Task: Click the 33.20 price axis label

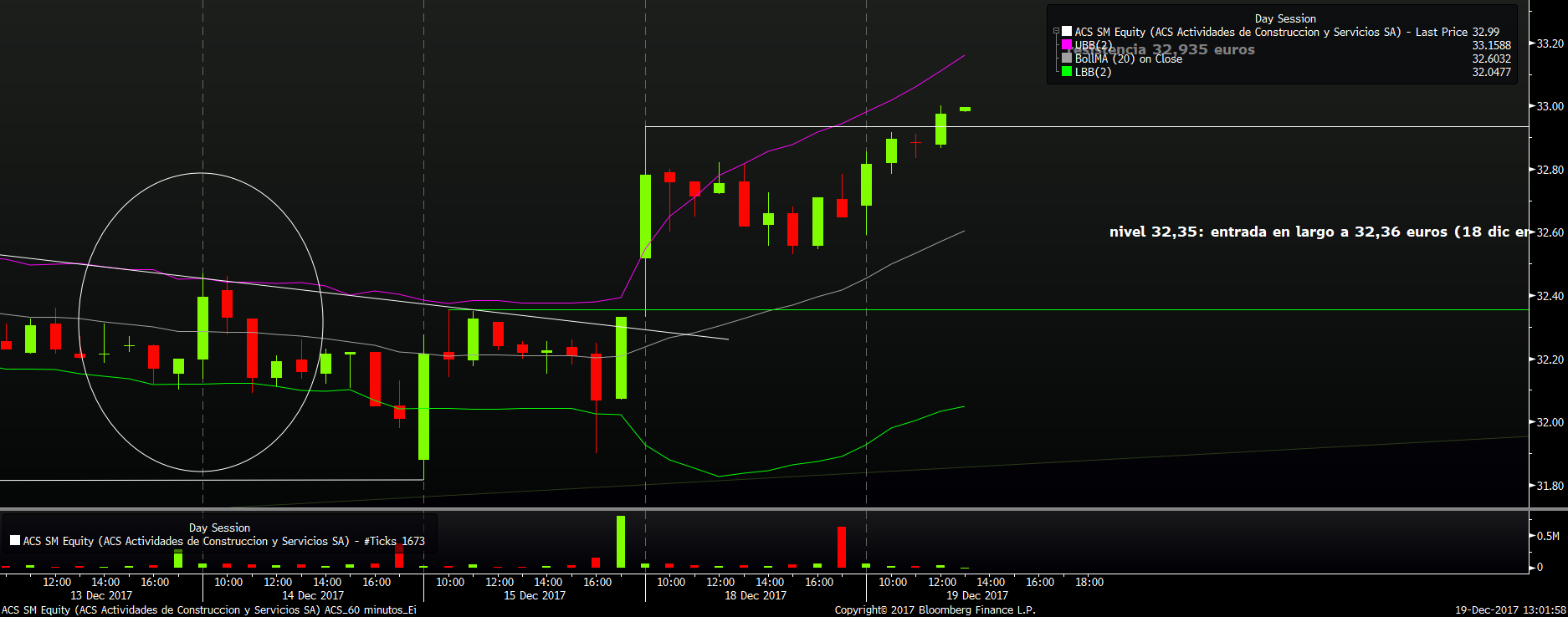Action: 1550,43
